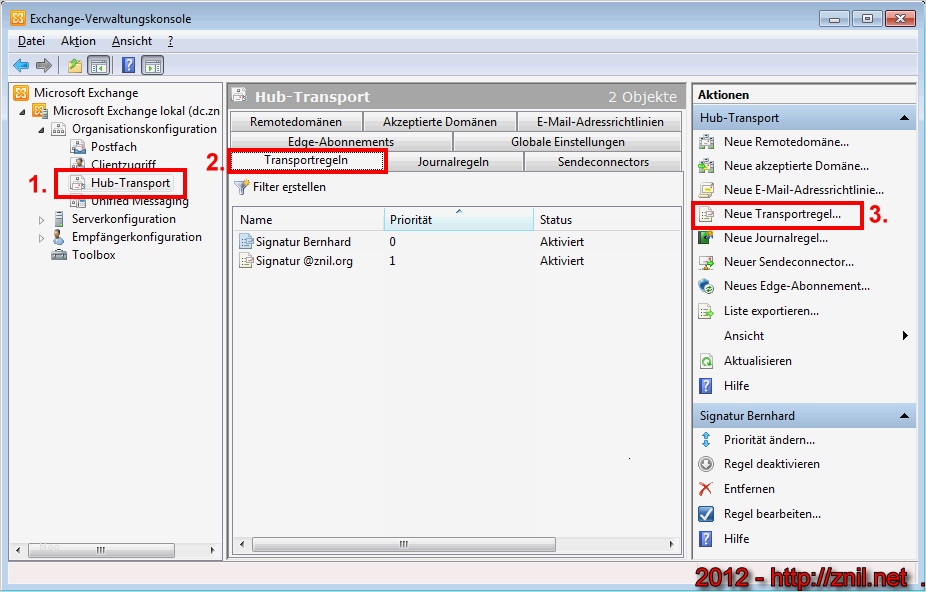Toggle the action pane toolbar icon
This screenshot has height=592, width=926.
(153, 65)
